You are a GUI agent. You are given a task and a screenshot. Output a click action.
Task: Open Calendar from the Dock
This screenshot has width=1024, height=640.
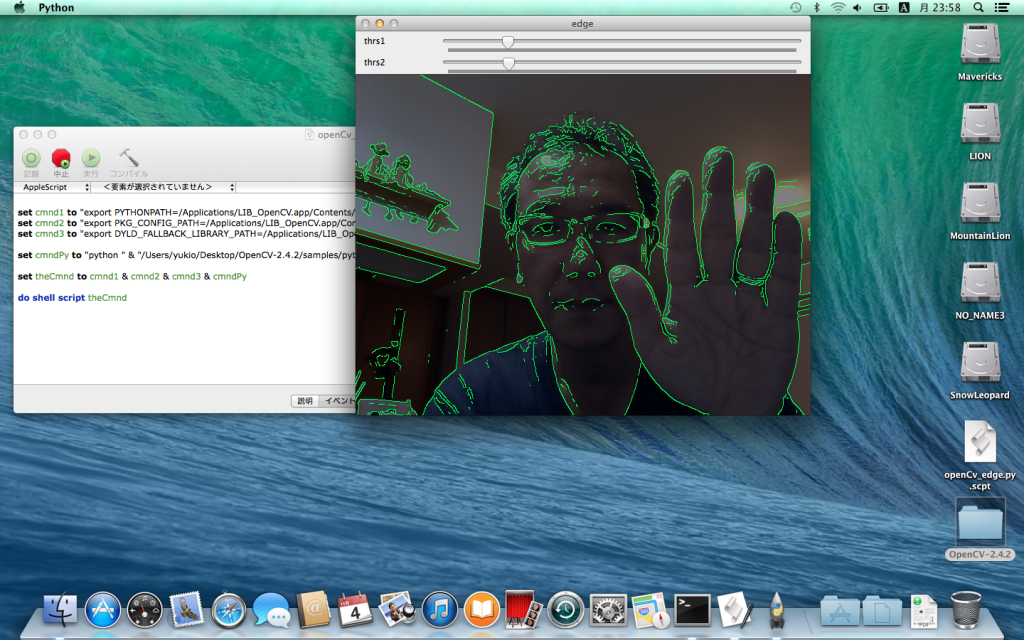355,610
